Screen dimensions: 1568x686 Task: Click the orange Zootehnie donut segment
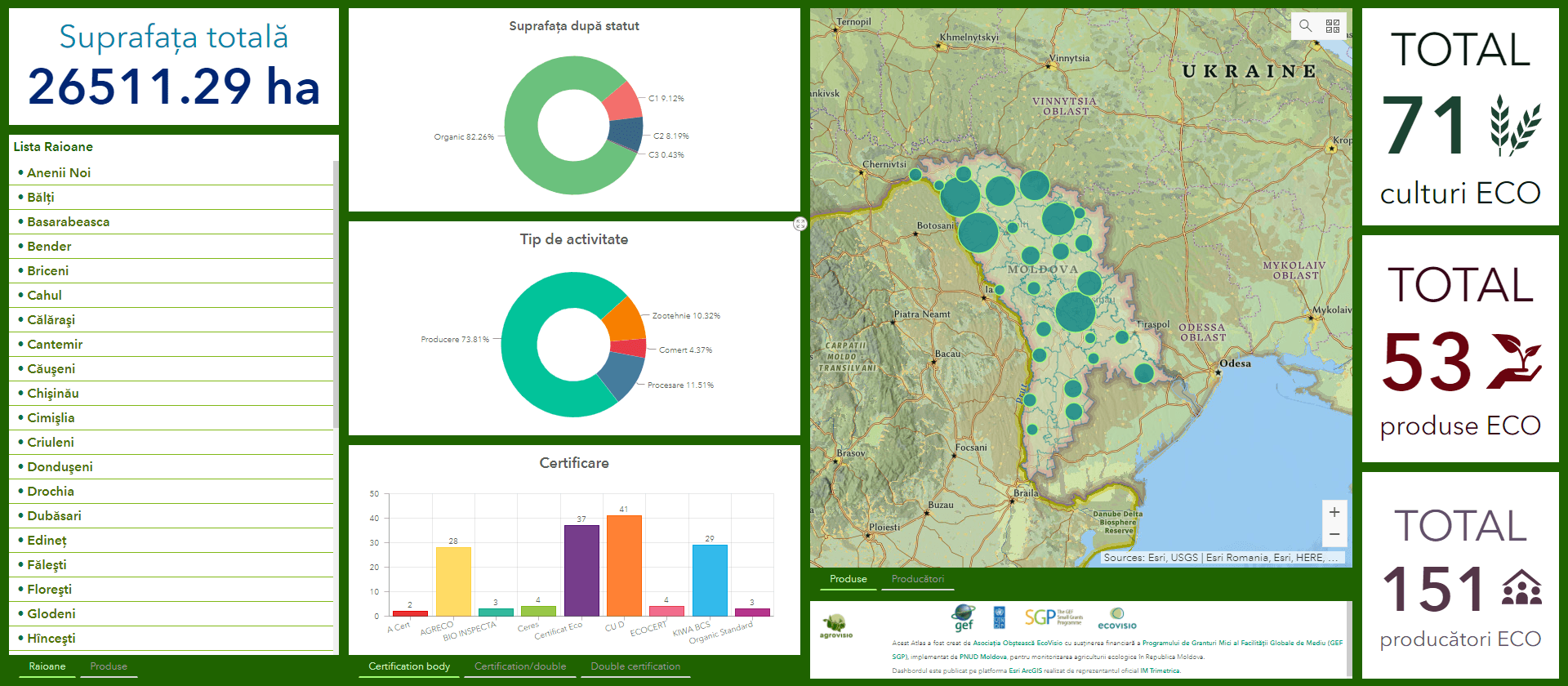tap(626, 320)
